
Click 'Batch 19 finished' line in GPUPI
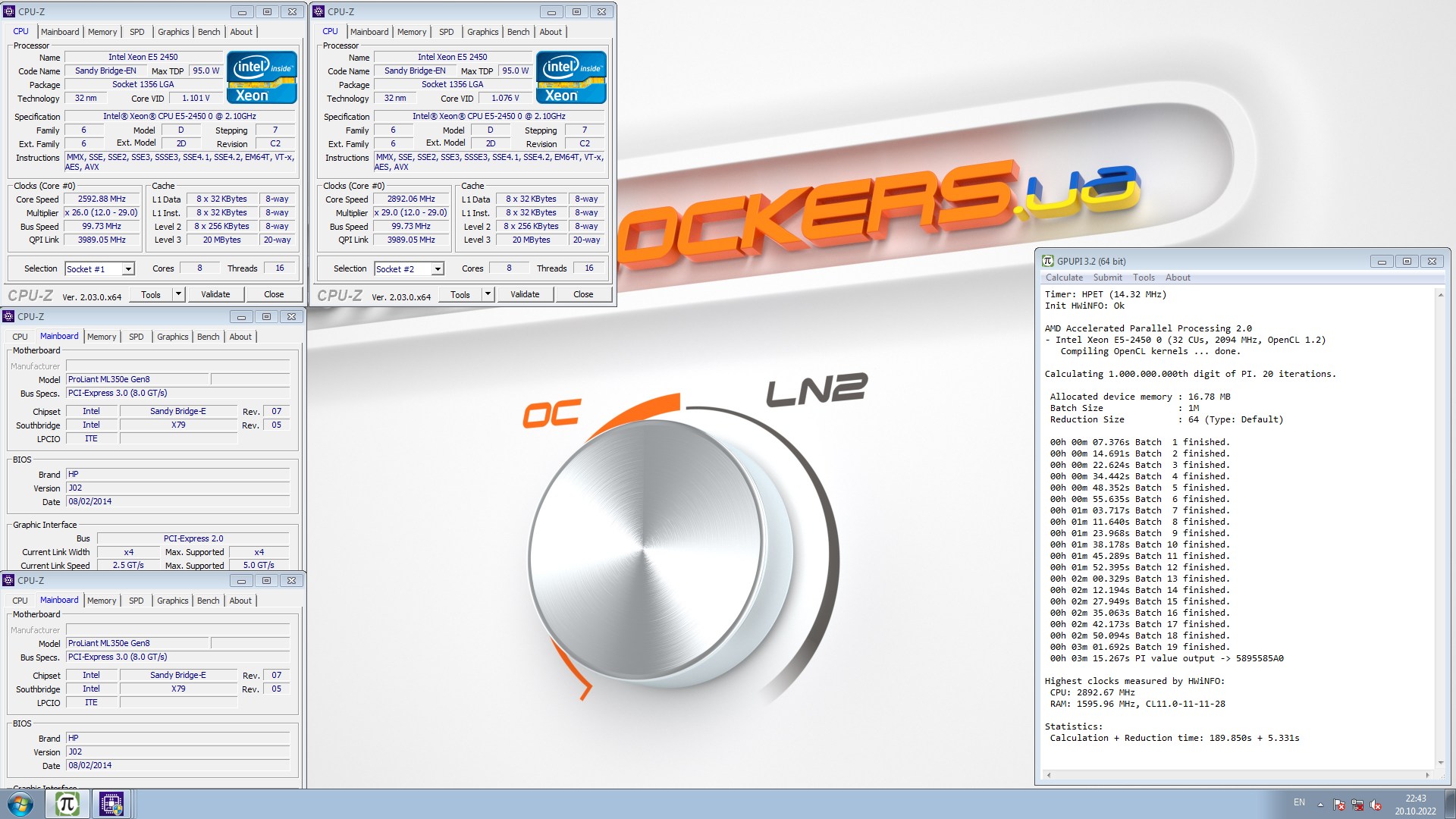[x=1140, y=647]
